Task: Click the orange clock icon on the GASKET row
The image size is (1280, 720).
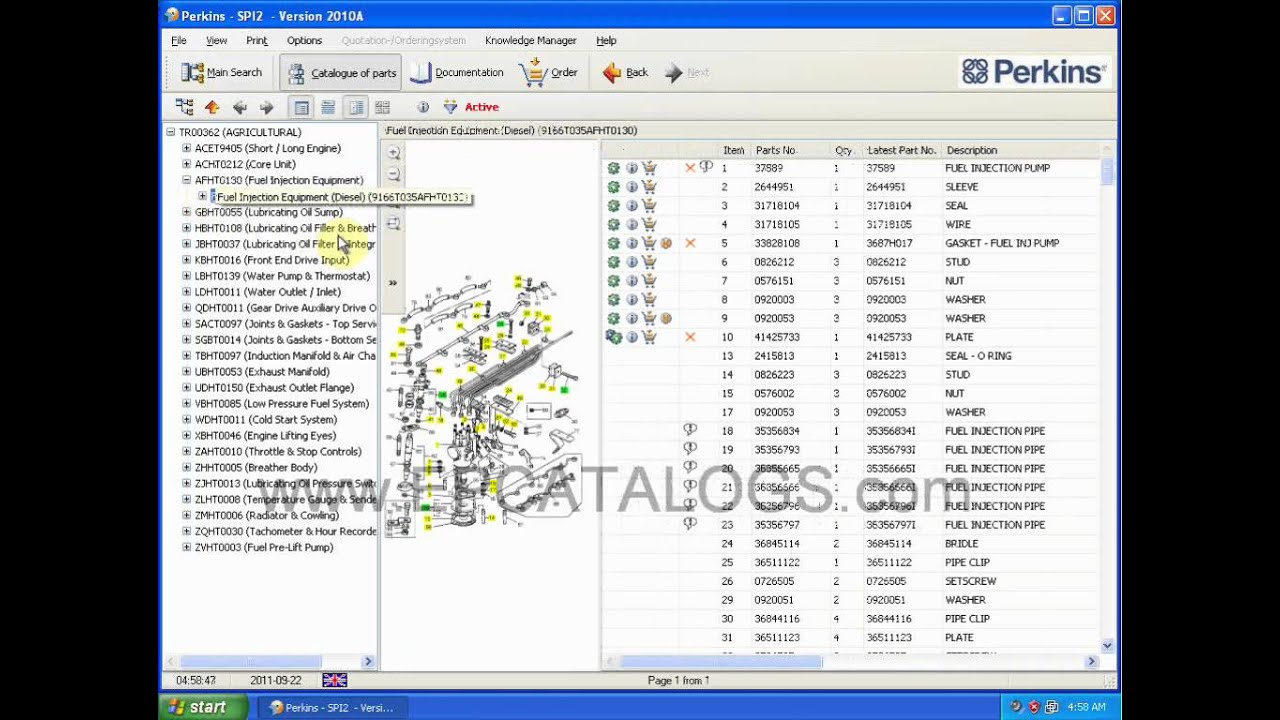Action: (666, 243)
